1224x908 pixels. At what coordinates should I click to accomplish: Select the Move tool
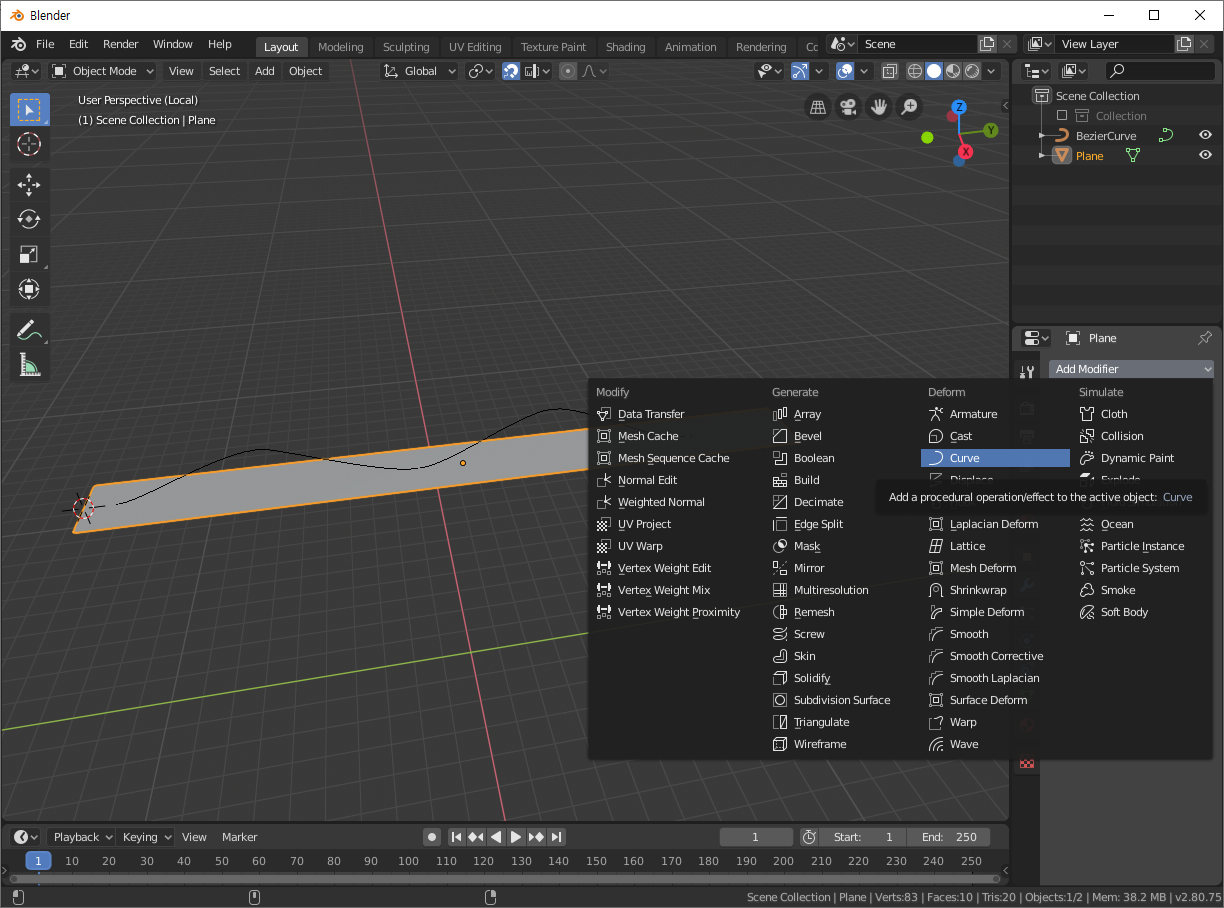point(29,184)
